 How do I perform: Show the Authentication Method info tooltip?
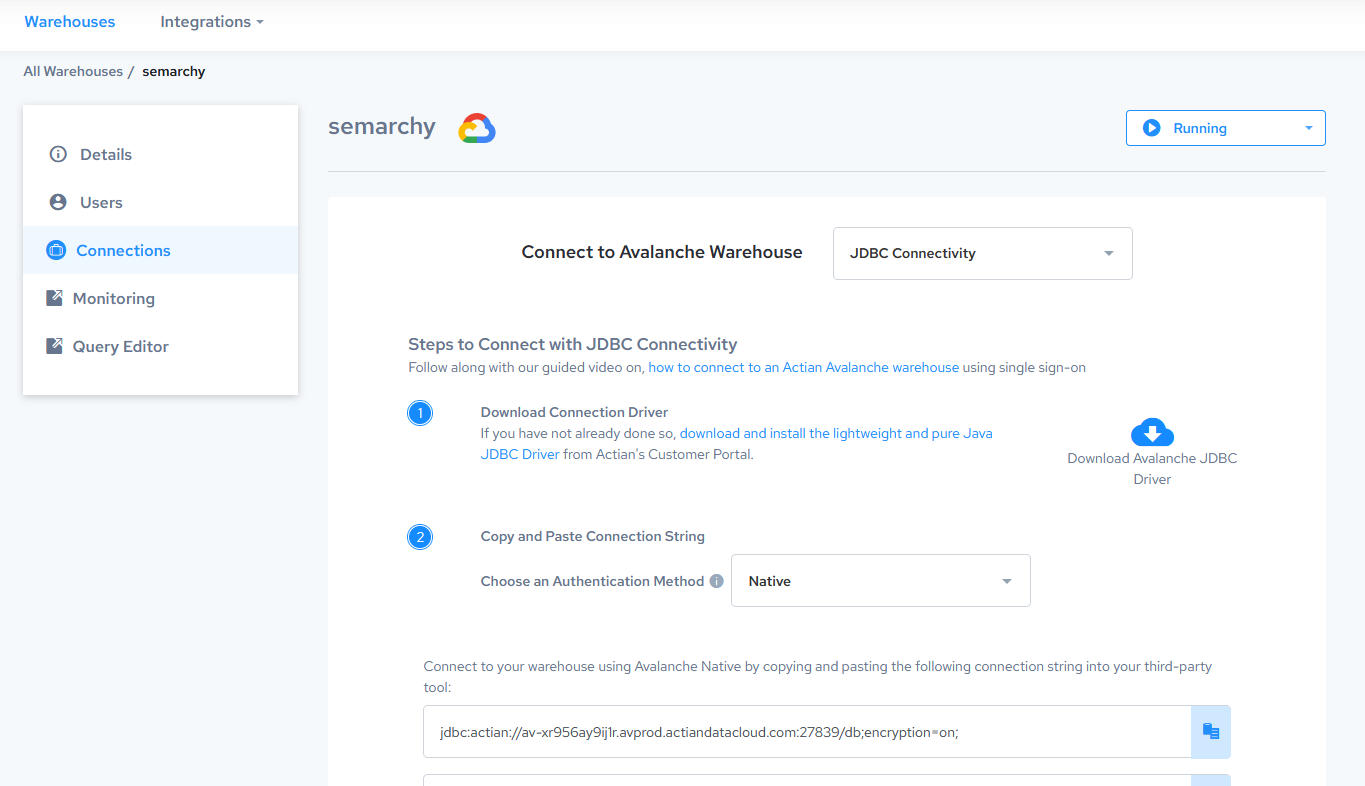click(x=717, y=580)
